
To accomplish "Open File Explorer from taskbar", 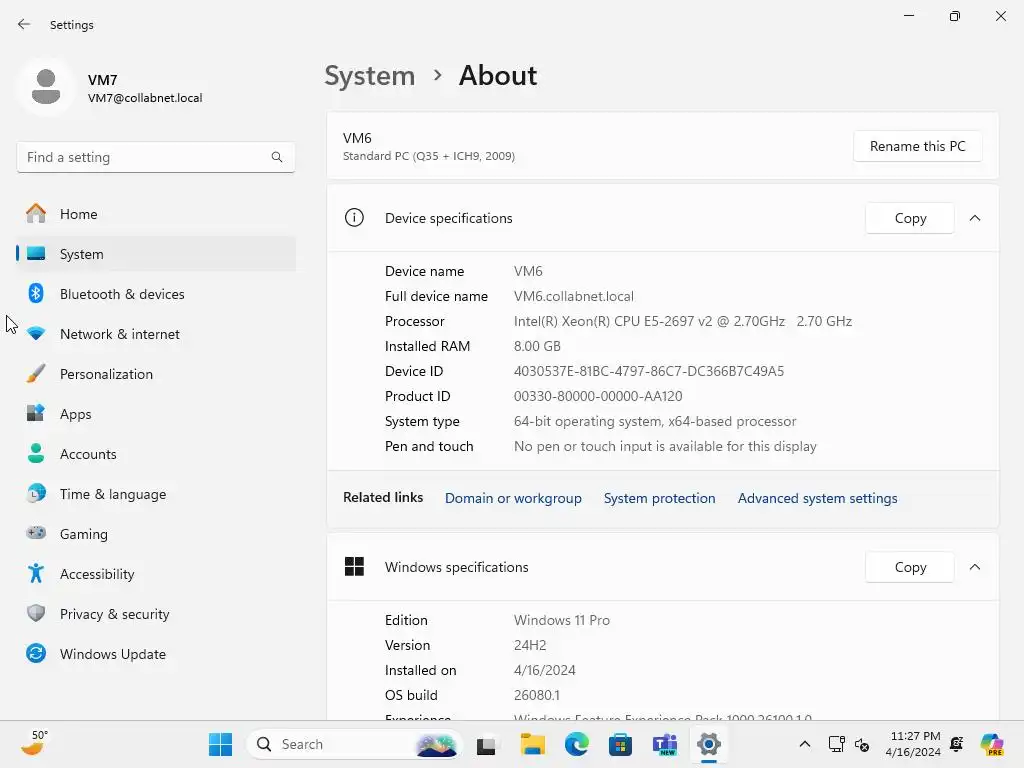I will [x=533, y=744].
